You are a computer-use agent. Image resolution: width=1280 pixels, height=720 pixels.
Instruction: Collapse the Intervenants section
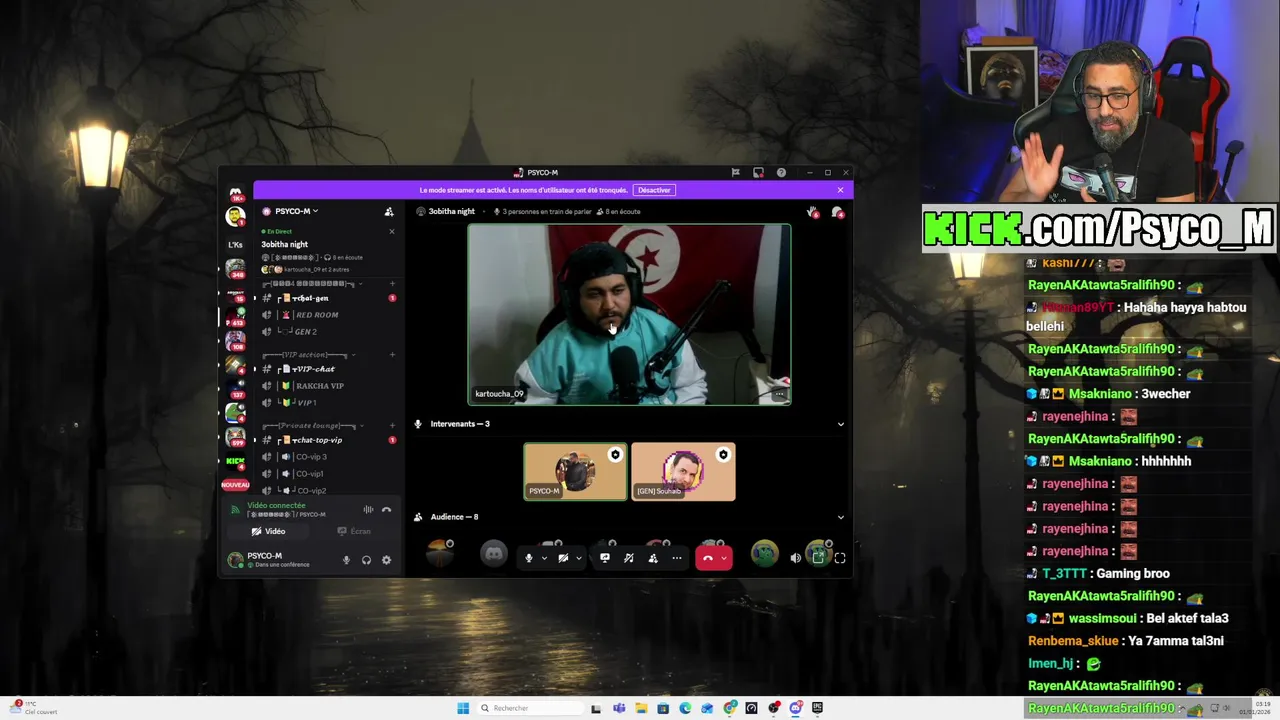pyautogui.click(x=840, y=424)
